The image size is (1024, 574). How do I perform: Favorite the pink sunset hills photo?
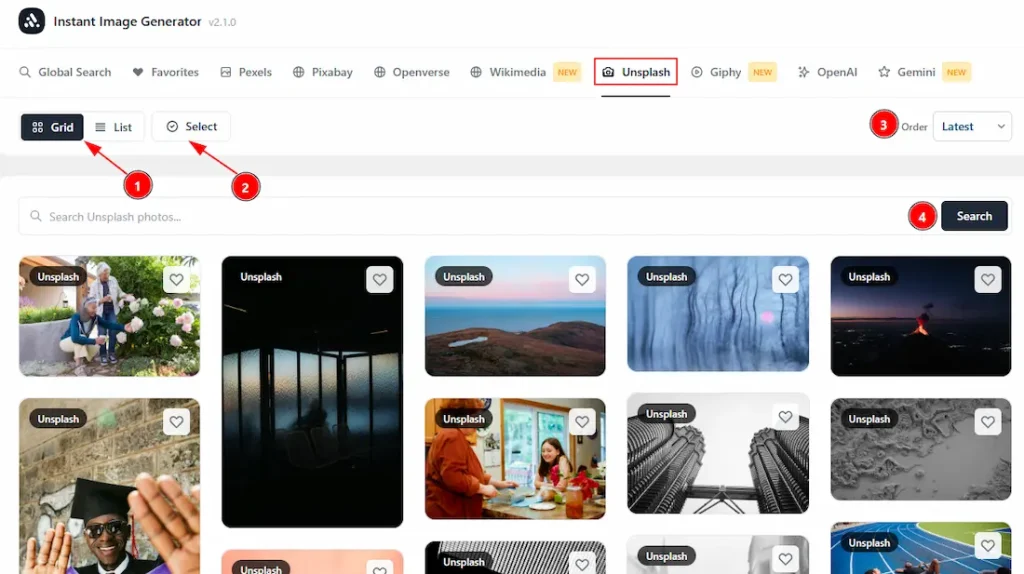pos(582,279)
